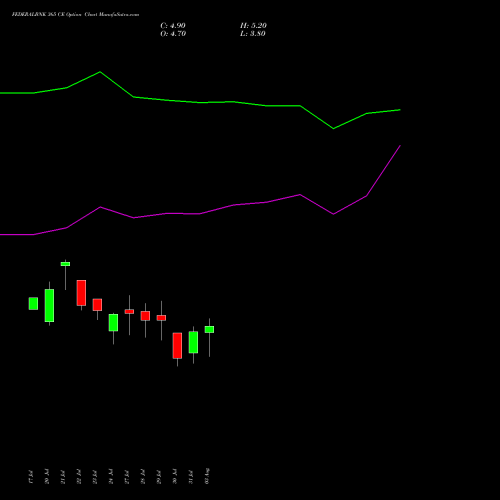Screen dimensions: 500x500
Task: Click the green candle for 17 Jul
Action: [33, 304]
